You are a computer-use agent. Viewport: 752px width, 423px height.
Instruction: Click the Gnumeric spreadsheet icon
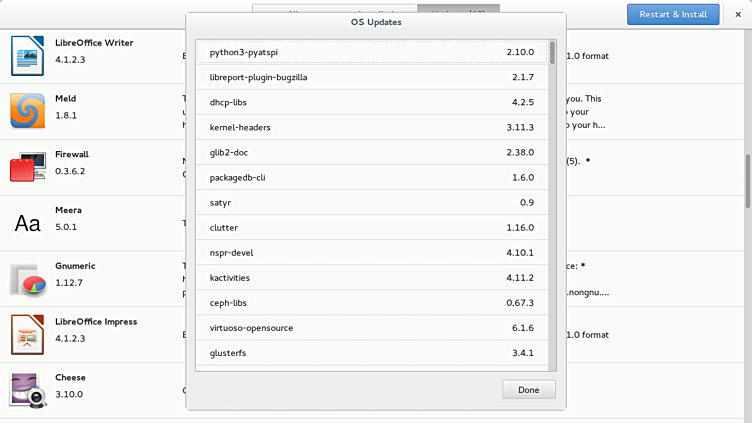pyautogui.click(x=28, y=279)
